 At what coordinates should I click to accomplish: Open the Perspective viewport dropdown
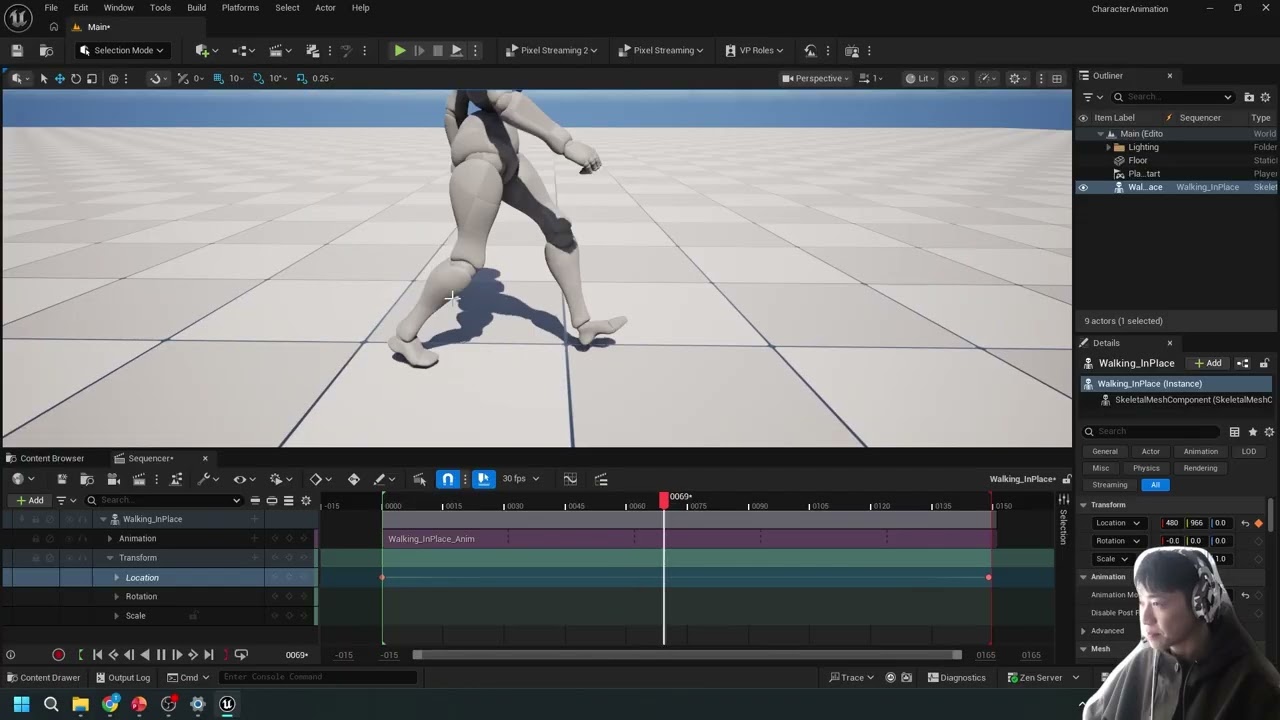(x=816, y=78)
